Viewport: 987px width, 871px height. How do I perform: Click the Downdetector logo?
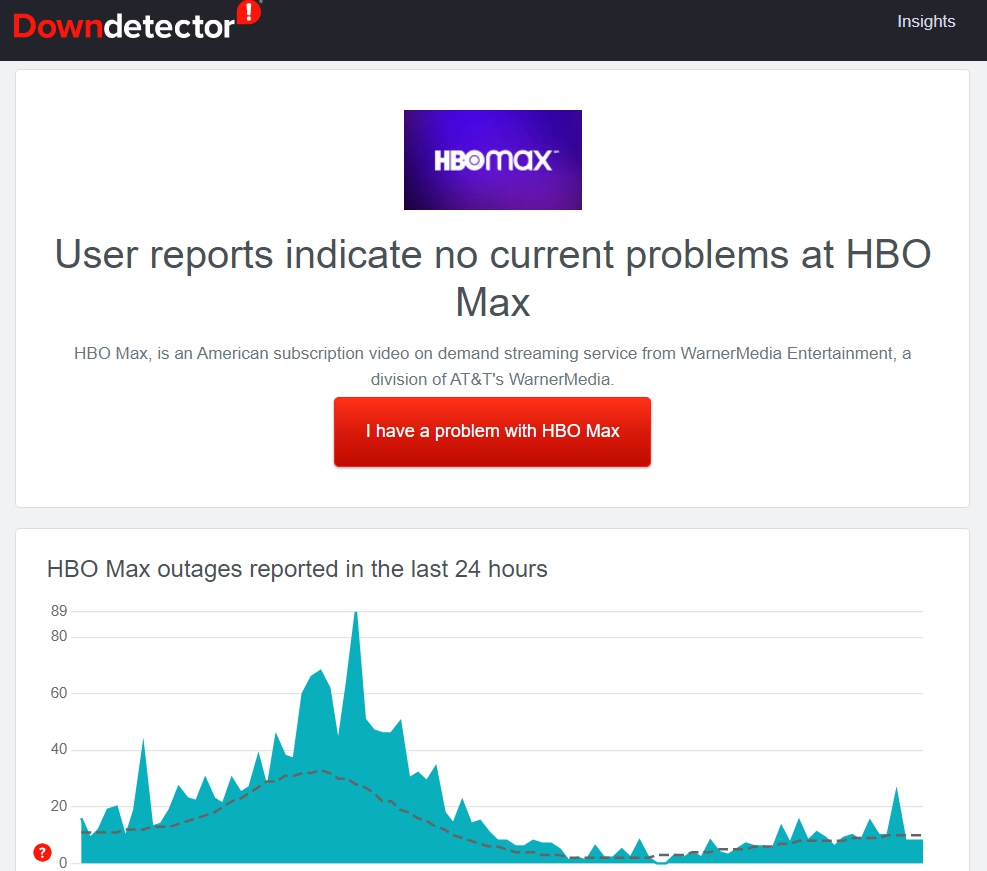pos(137,23)
